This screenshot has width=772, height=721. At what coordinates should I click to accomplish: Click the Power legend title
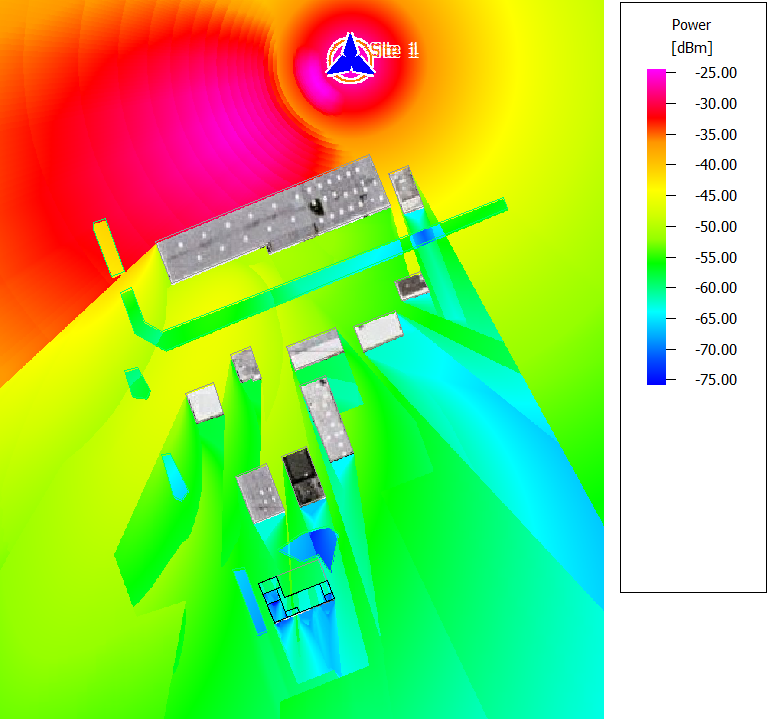(x=690, y=25)
